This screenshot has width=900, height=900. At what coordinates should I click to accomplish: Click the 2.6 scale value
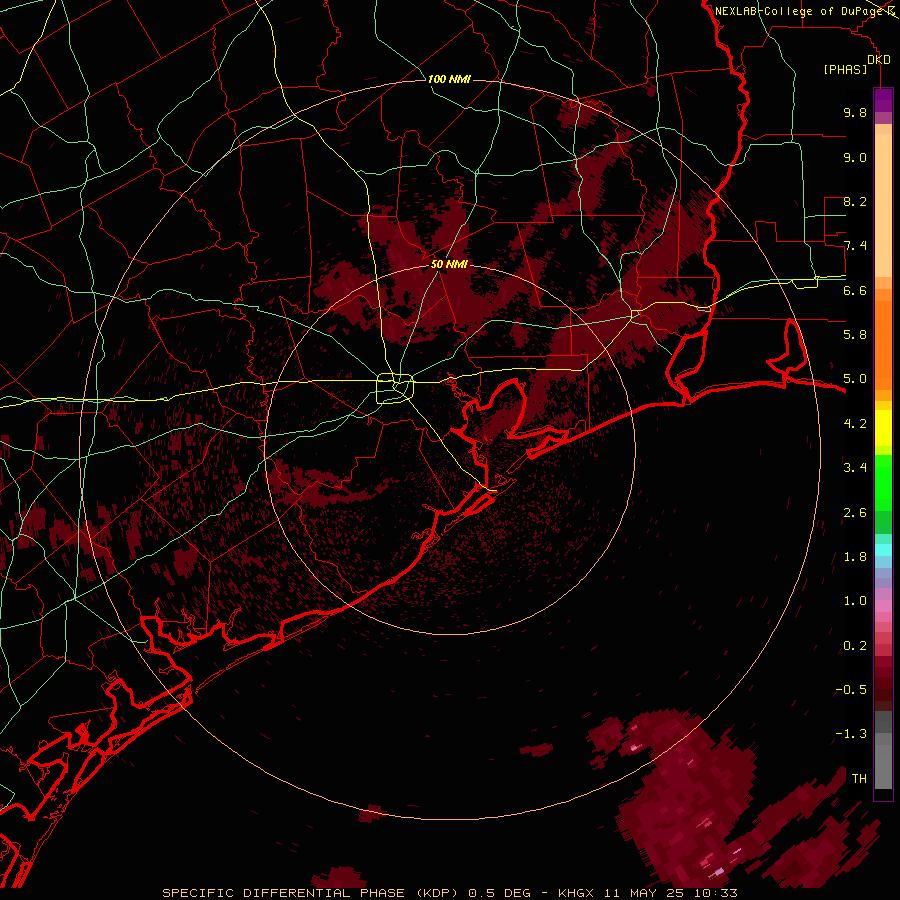pyautogui.click(x=855, y=513)
